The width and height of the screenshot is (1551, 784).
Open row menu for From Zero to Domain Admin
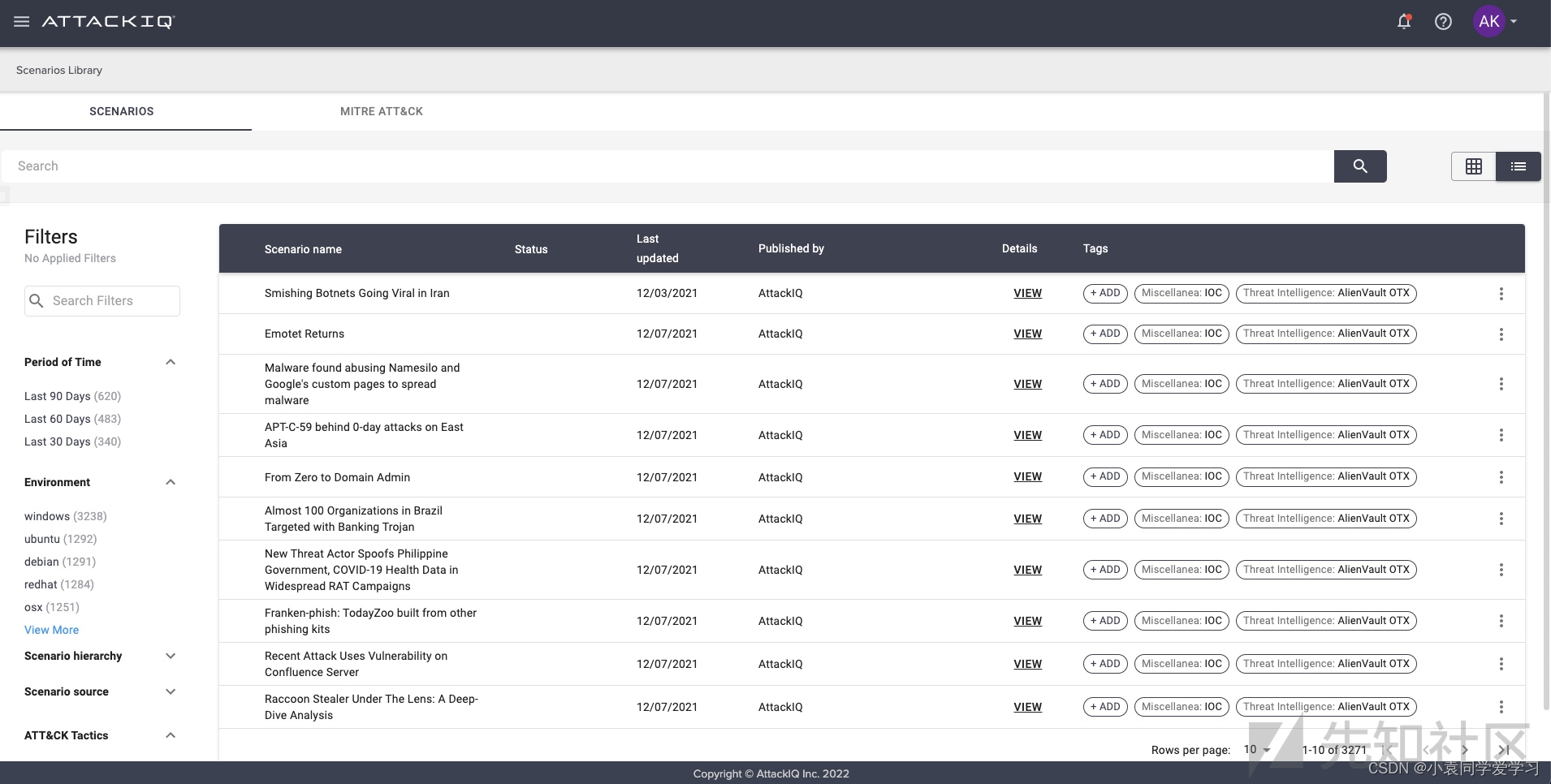pyautogui.click(x=1501, y=477)
